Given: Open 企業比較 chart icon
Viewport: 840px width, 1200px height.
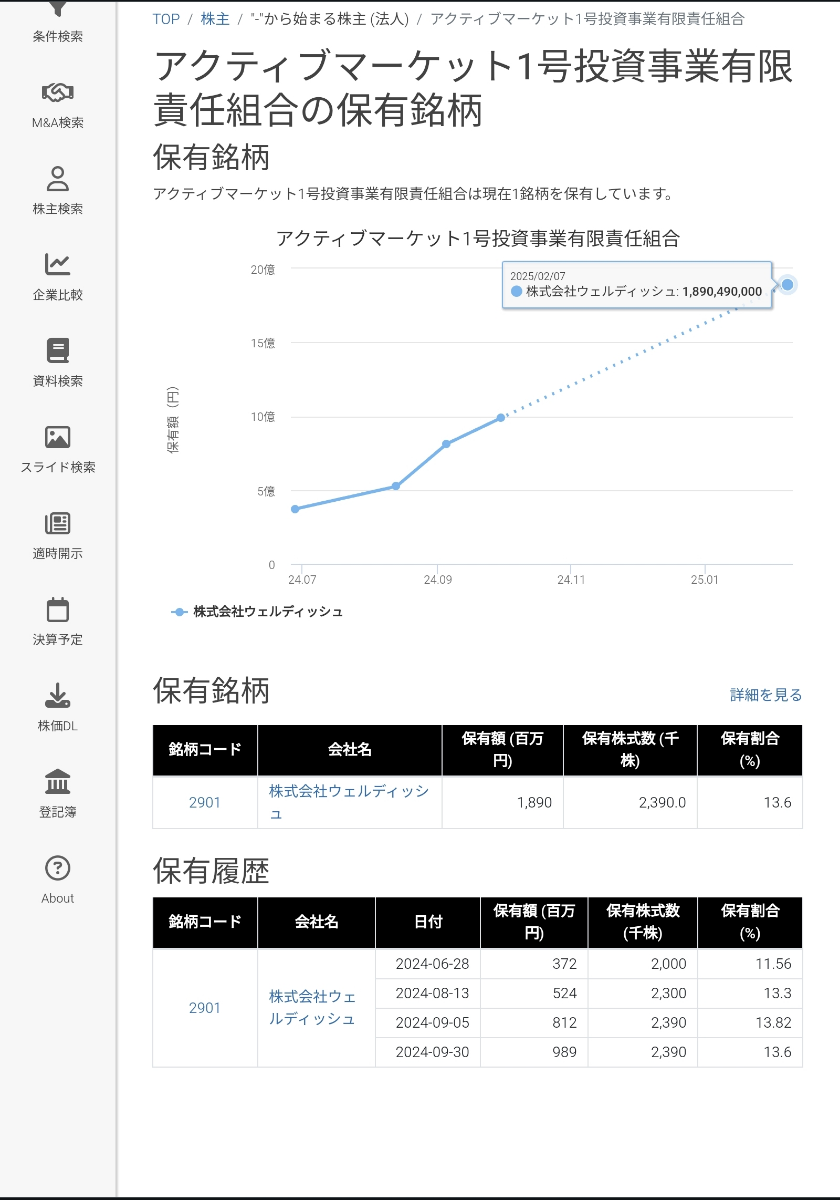Looking at the screenshot, I should (x=57, y=265).
